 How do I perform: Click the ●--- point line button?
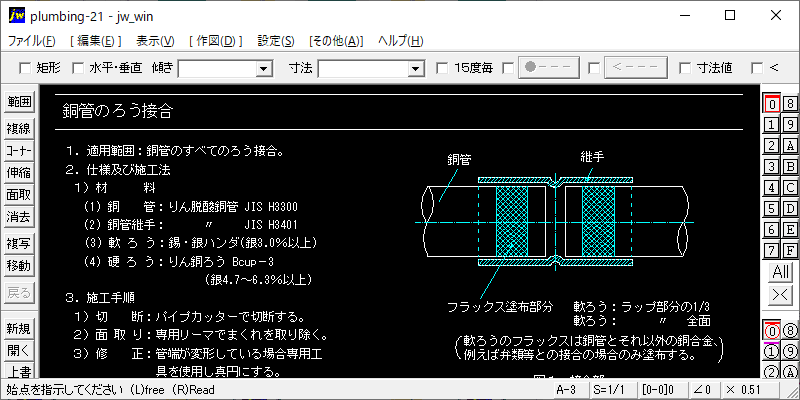(549, 68)
